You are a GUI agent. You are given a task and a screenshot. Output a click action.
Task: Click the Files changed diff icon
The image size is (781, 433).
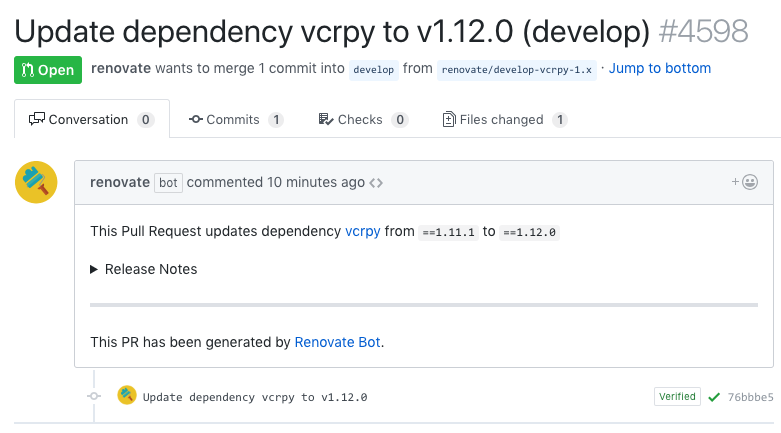(449, 120)
